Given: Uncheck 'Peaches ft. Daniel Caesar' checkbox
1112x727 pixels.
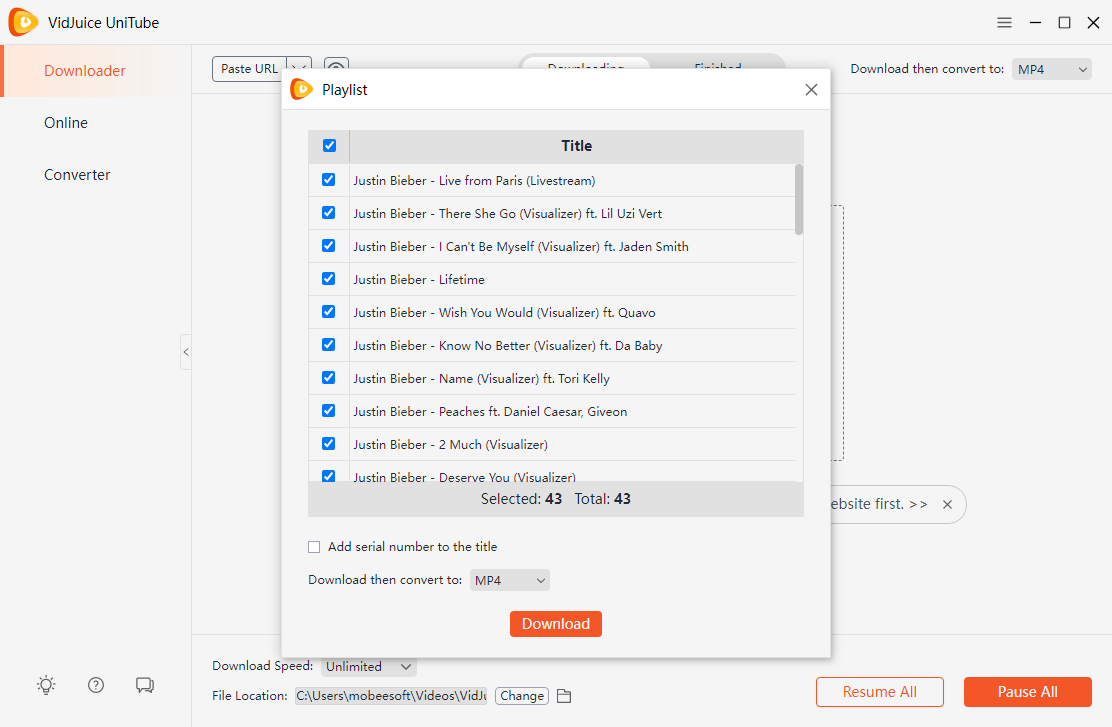Looking at the screenshot, I should 328,411.
